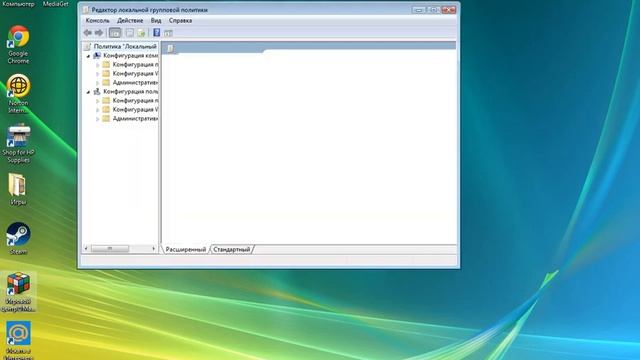
Task: Expand Административные шаблоны under Конфигурация компьютера
Action: tap(98, 83)
